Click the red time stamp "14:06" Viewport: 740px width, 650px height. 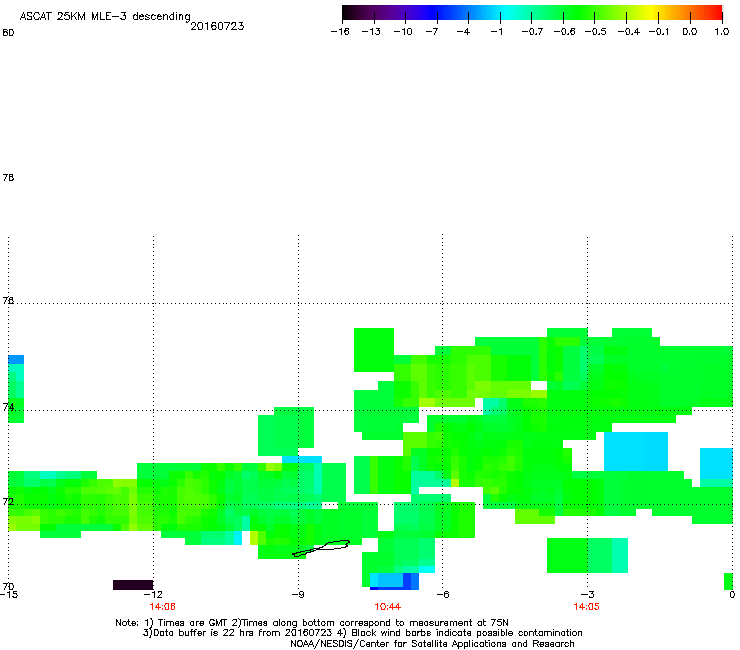[x=162, y=607]
